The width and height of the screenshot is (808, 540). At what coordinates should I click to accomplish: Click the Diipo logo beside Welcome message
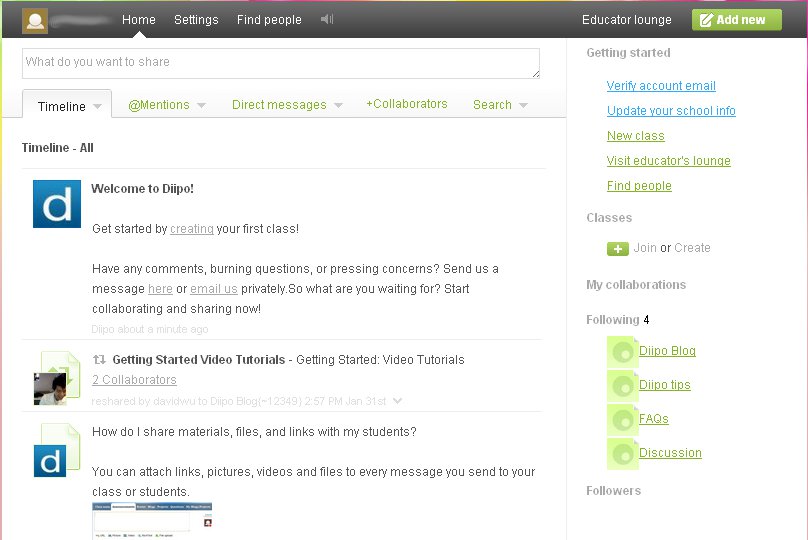(x=57, y=204)
